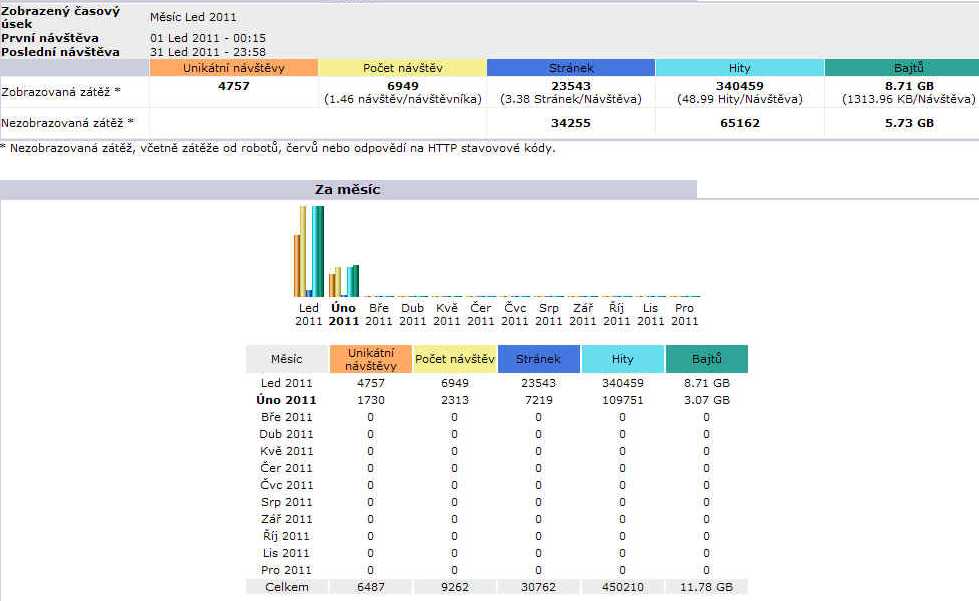Click the 'Poslední návštěva' label
This screenshot has height=601, width=979.
[61, 52]
